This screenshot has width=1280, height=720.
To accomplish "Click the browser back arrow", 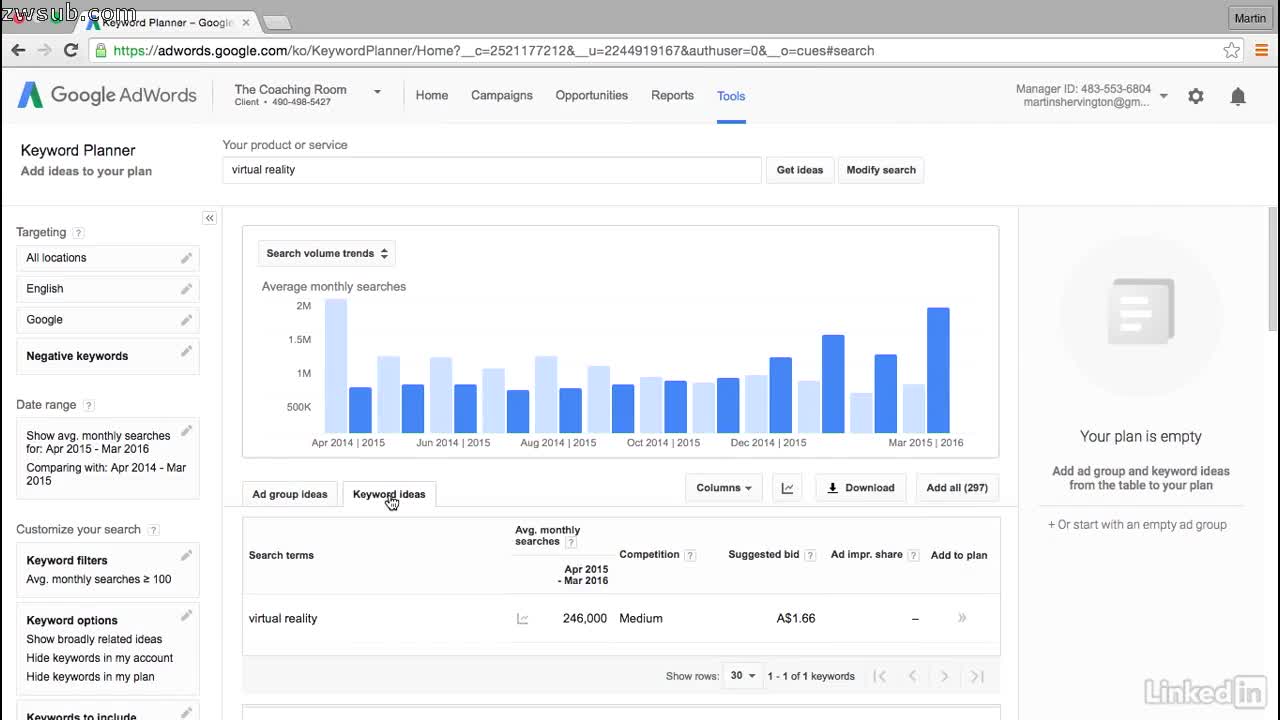I will click(x=18, y=50).
